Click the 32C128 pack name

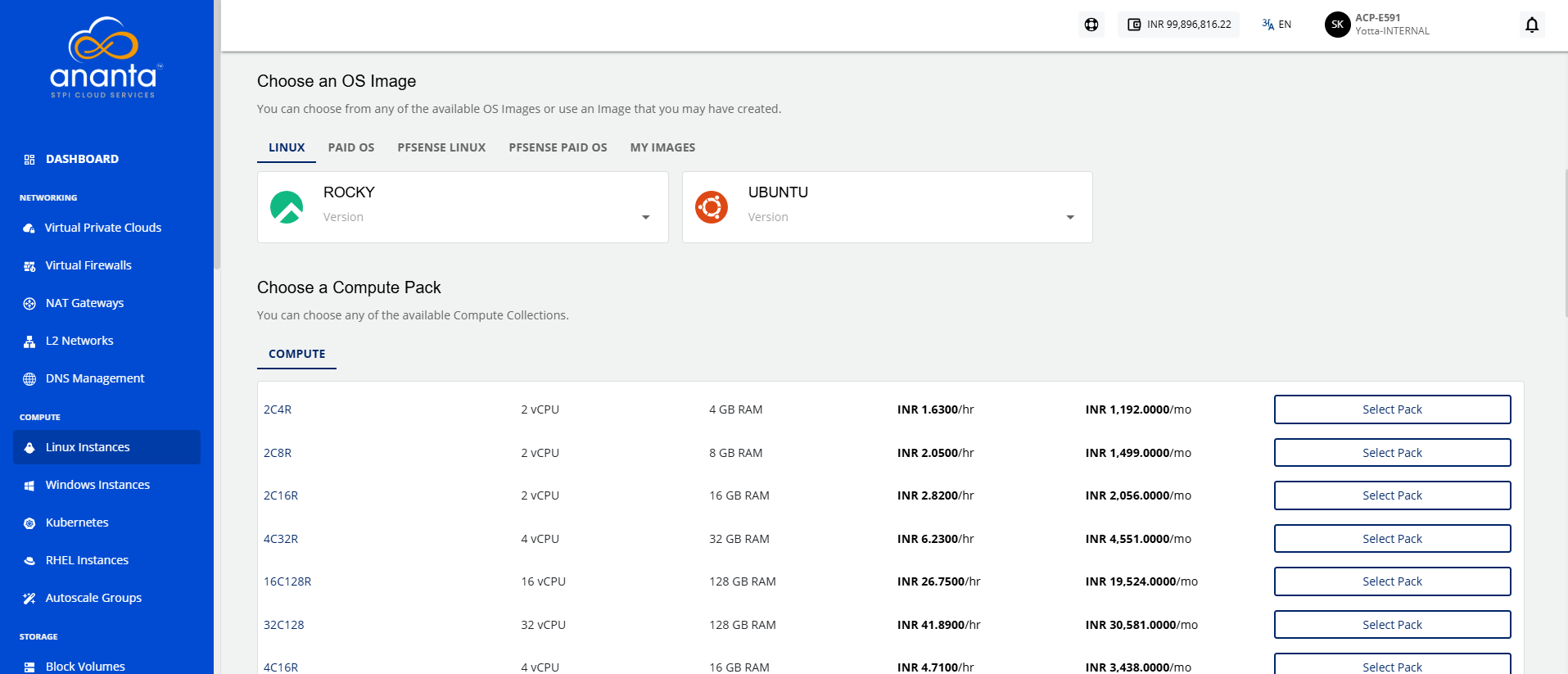[283, 625]
